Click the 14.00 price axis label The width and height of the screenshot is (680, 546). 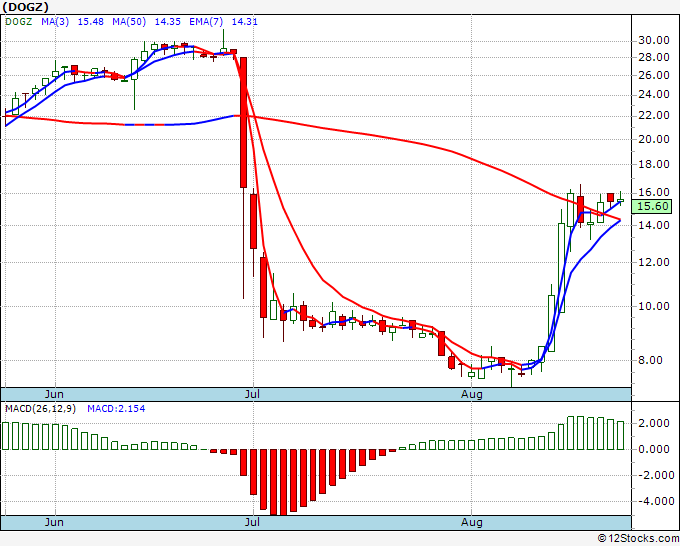(x=654, y=225)
